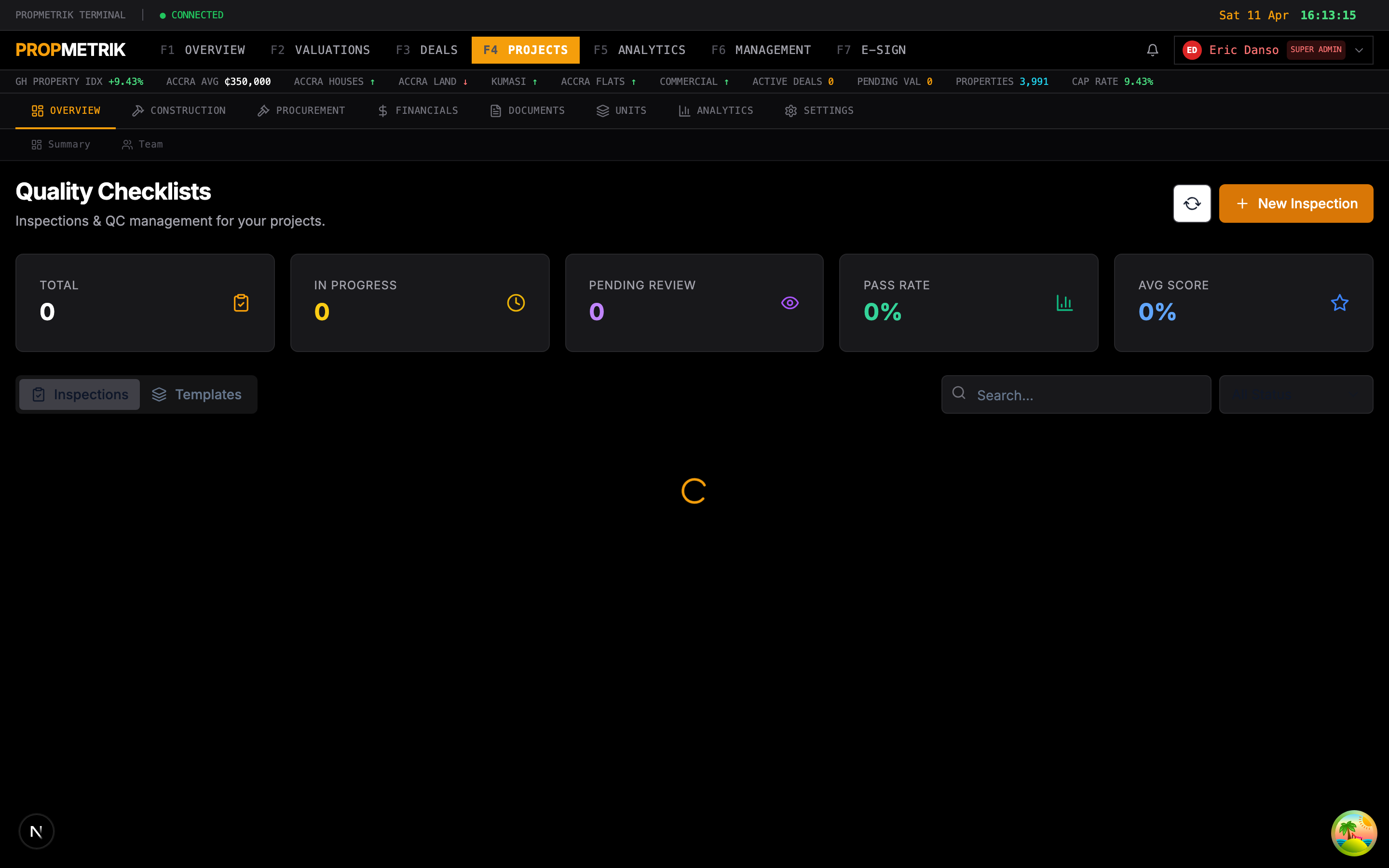Open the Documents tab
This screenshot has height=868, width=1389.
click(528, 110)
